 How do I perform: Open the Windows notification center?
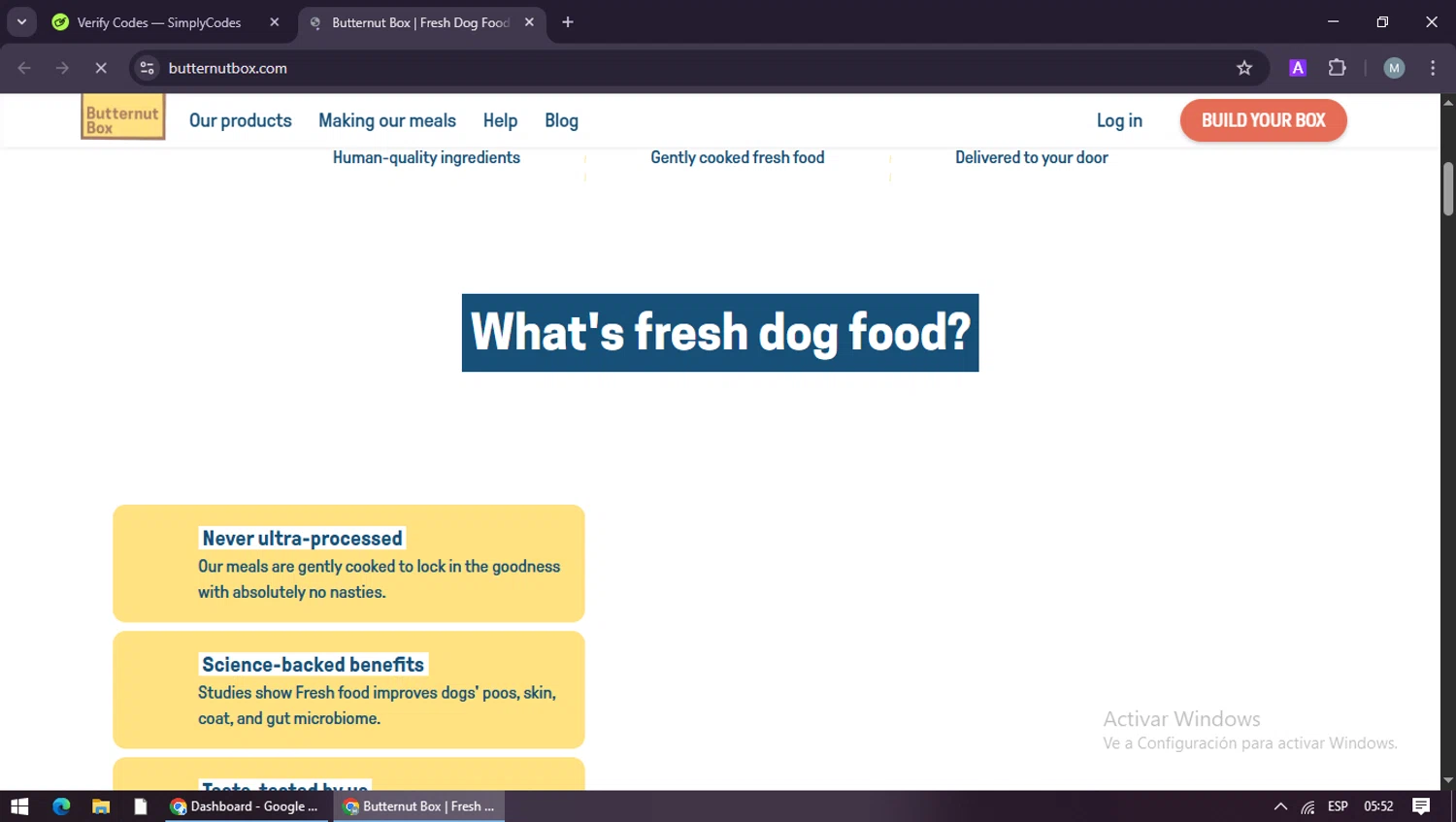(x=1421, y=806)
